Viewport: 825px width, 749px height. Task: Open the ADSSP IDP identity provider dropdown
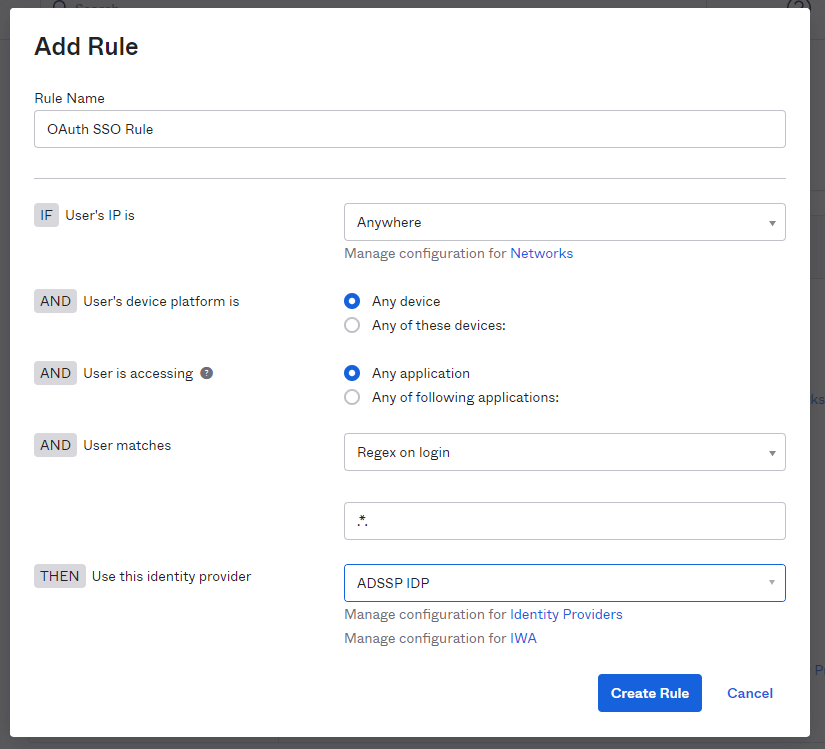564,583
